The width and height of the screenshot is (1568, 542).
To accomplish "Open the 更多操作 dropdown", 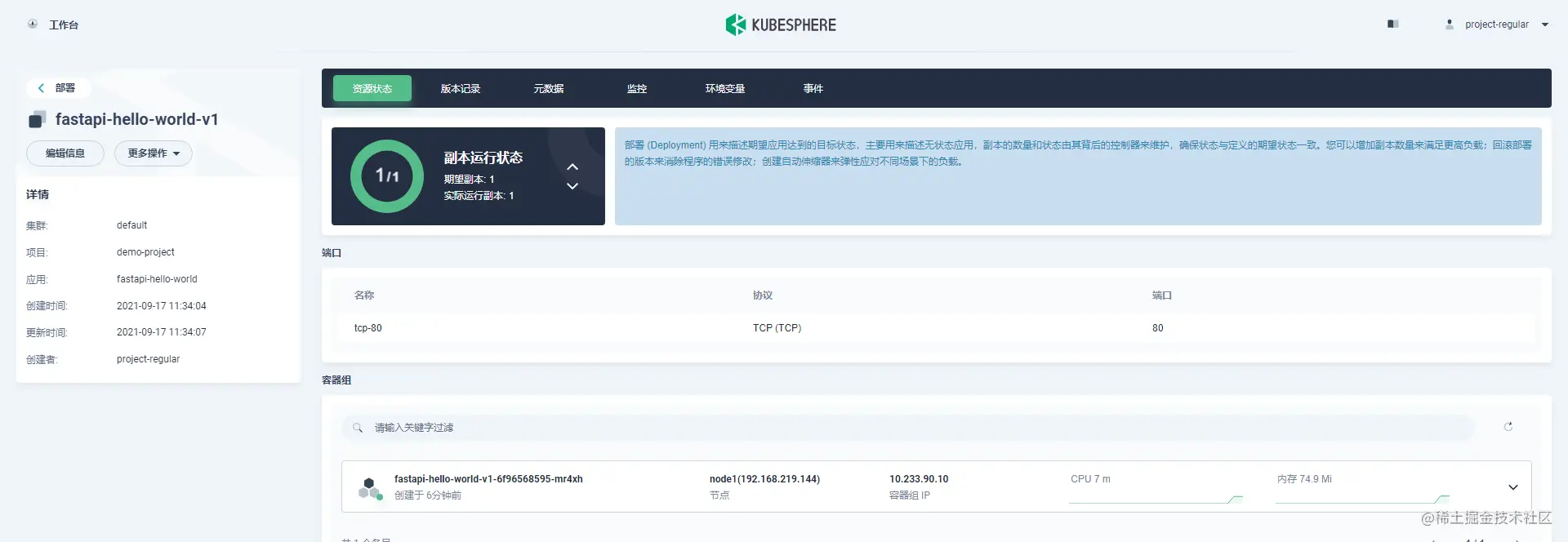I will [154, 153].
